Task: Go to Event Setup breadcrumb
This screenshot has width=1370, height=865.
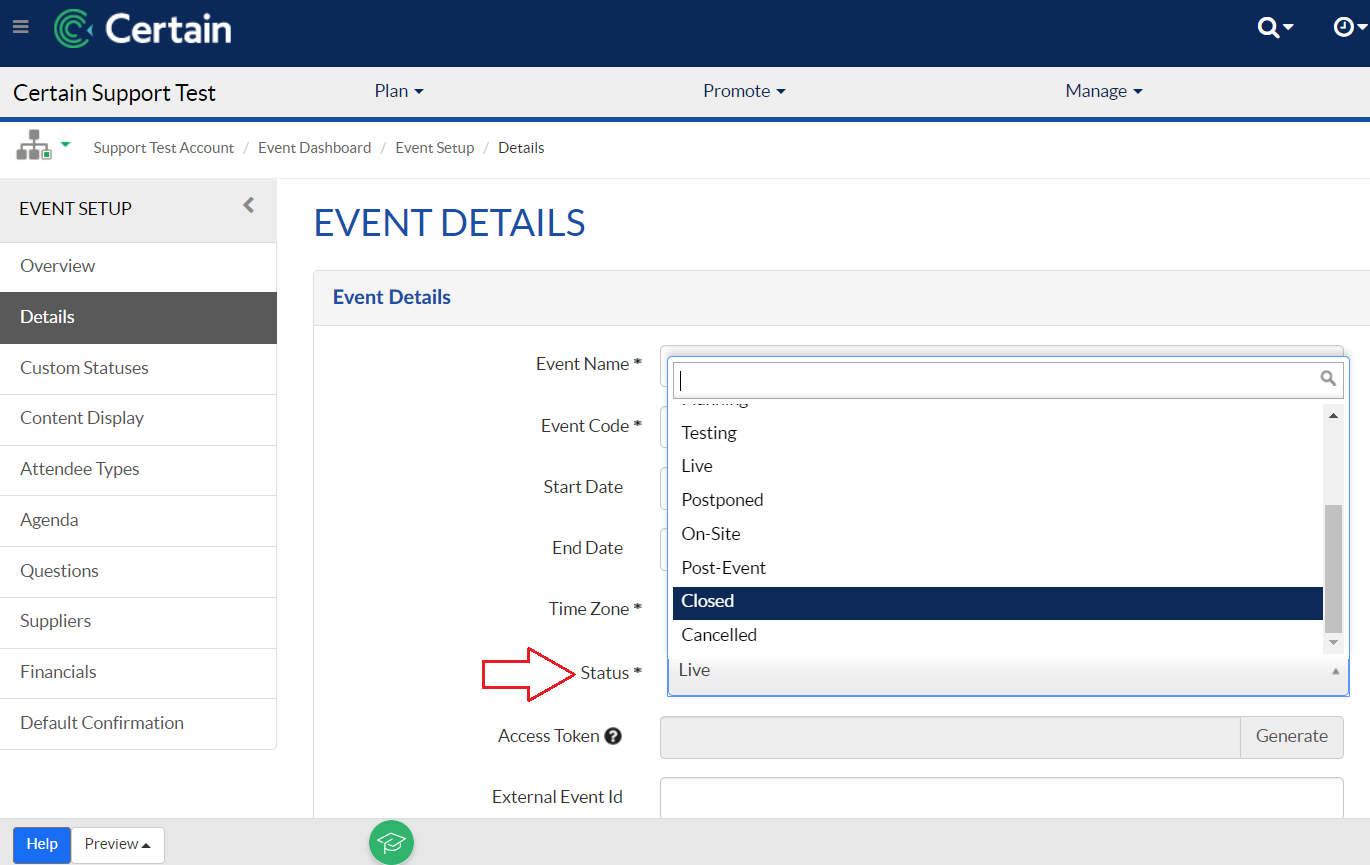Action: [x=435, y=148]
